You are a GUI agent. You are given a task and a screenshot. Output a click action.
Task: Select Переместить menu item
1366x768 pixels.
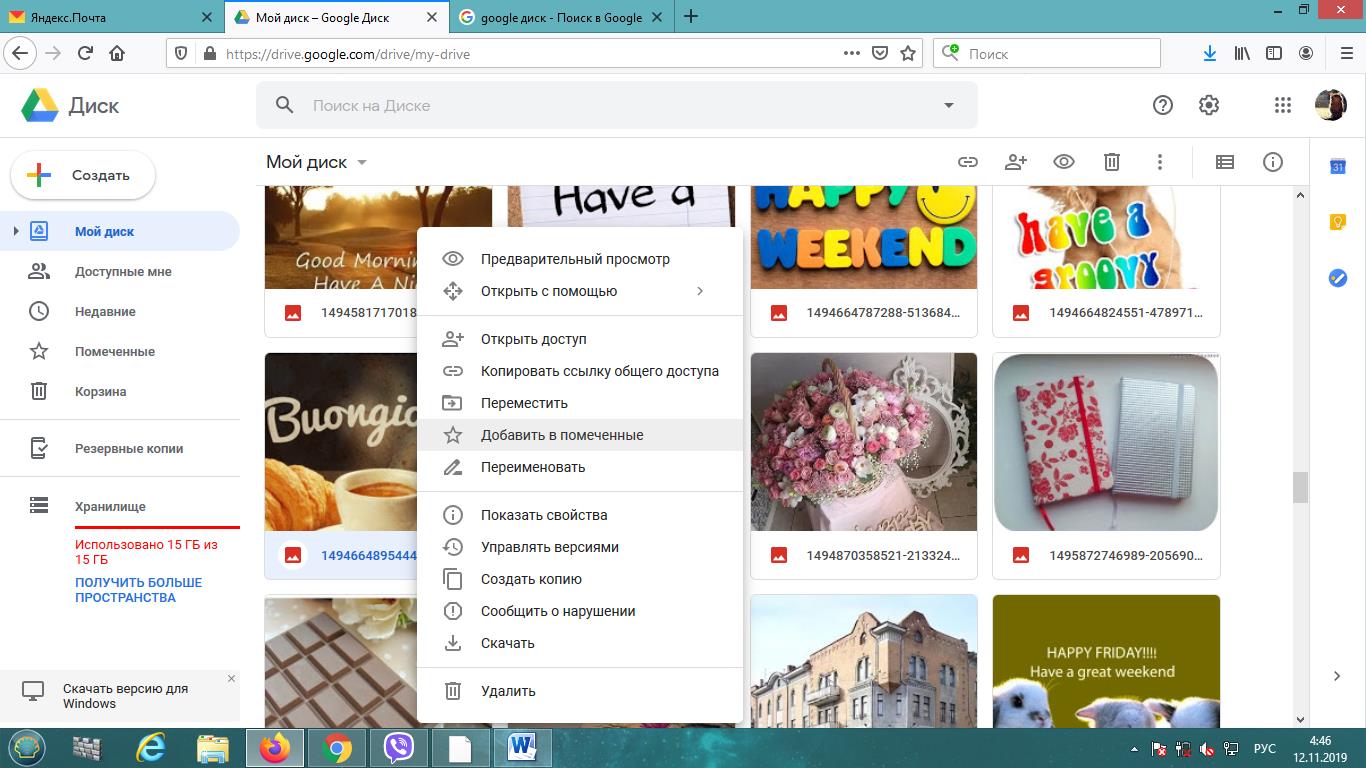pyautogui.click(x=580, y=403)
